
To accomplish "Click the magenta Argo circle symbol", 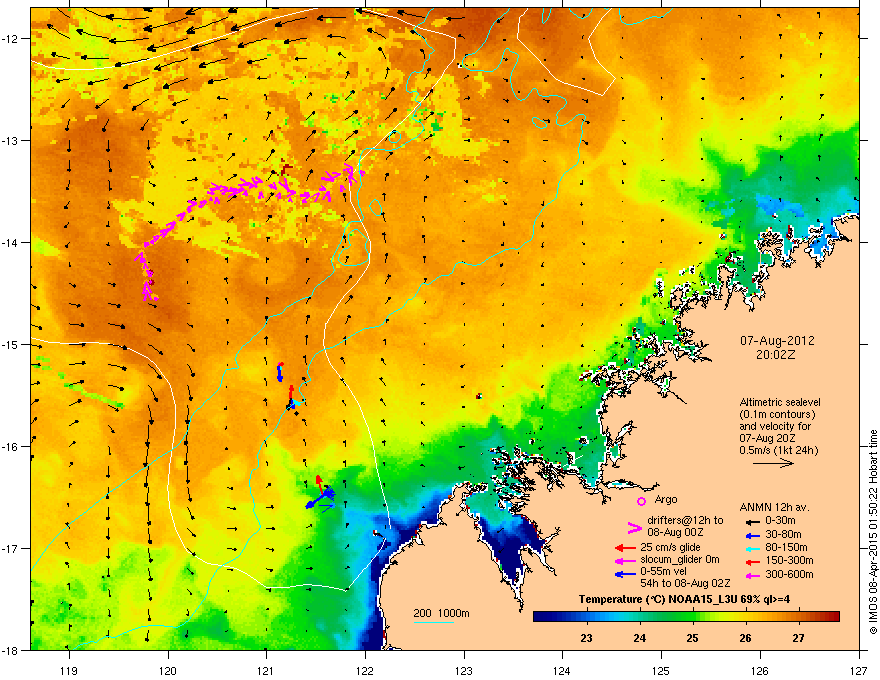I will [x=641, y=501].
